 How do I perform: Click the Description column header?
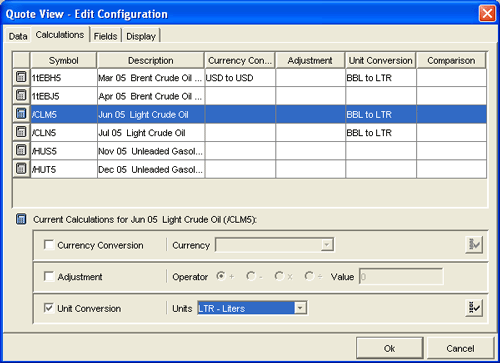[151, 60]
